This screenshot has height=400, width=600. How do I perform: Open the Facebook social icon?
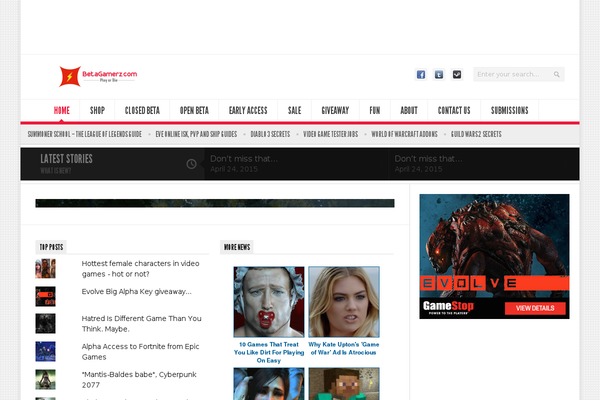(421, 74)
